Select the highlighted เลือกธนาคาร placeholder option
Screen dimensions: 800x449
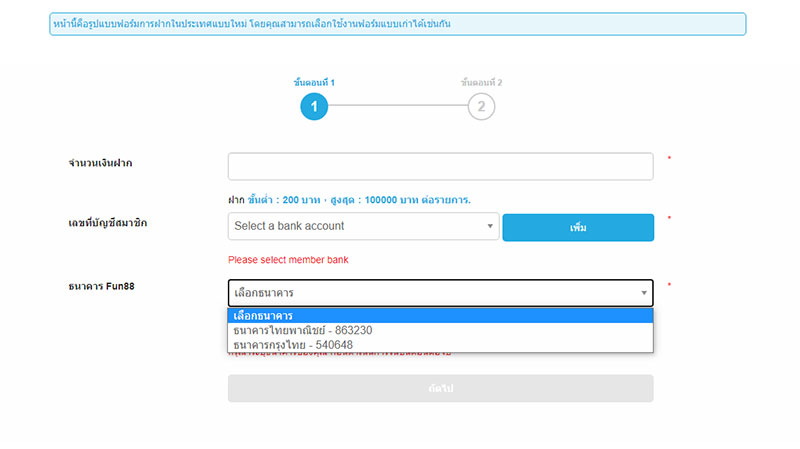440,316
